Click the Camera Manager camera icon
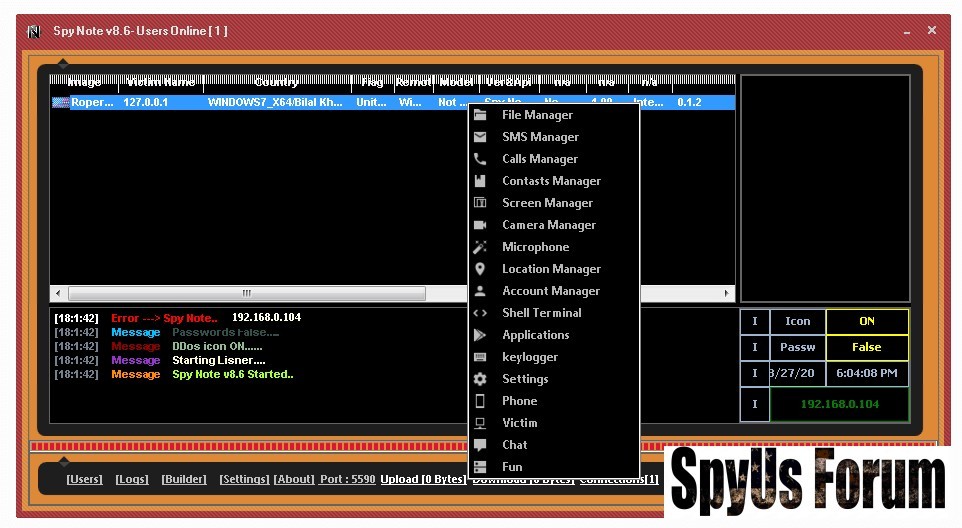 pos(480,225)
